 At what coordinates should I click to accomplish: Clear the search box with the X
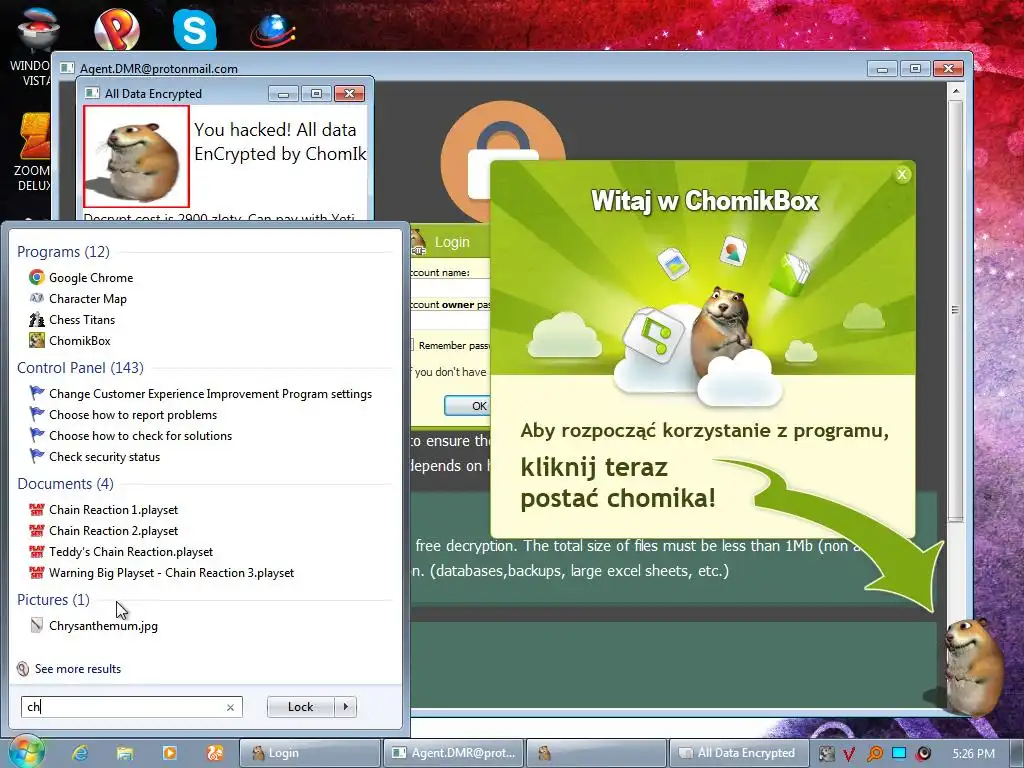click(x=230, y=707)
